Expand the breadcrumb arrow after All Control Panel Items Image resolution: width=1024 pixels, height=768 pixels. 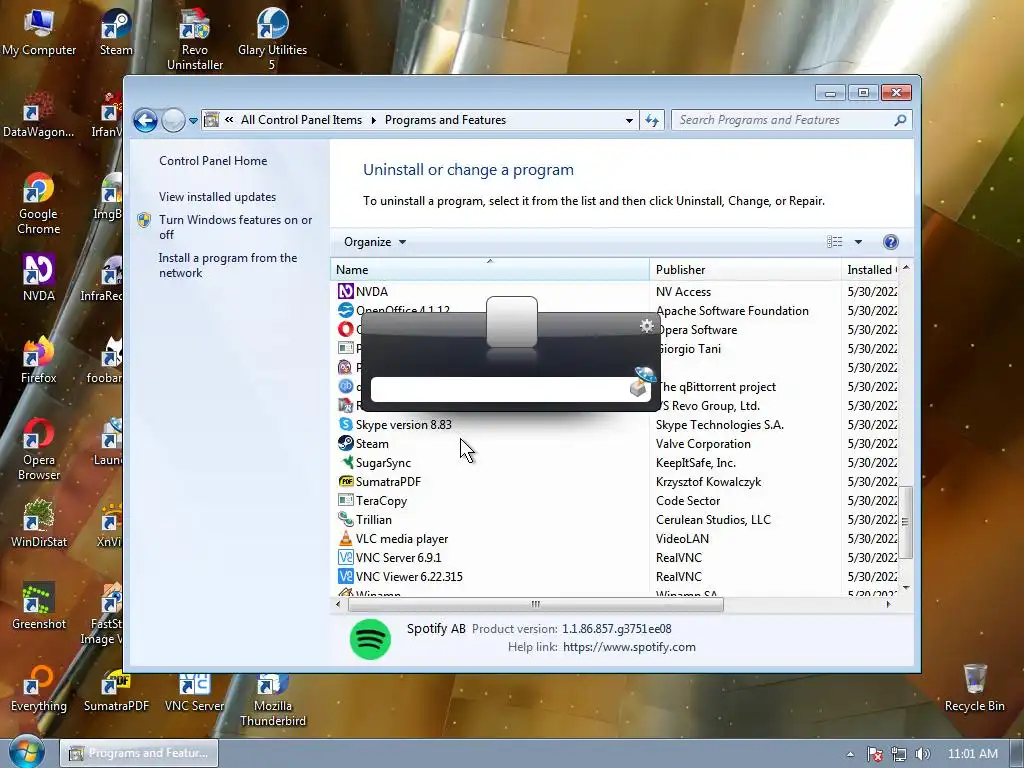click(x=374, y=120)
